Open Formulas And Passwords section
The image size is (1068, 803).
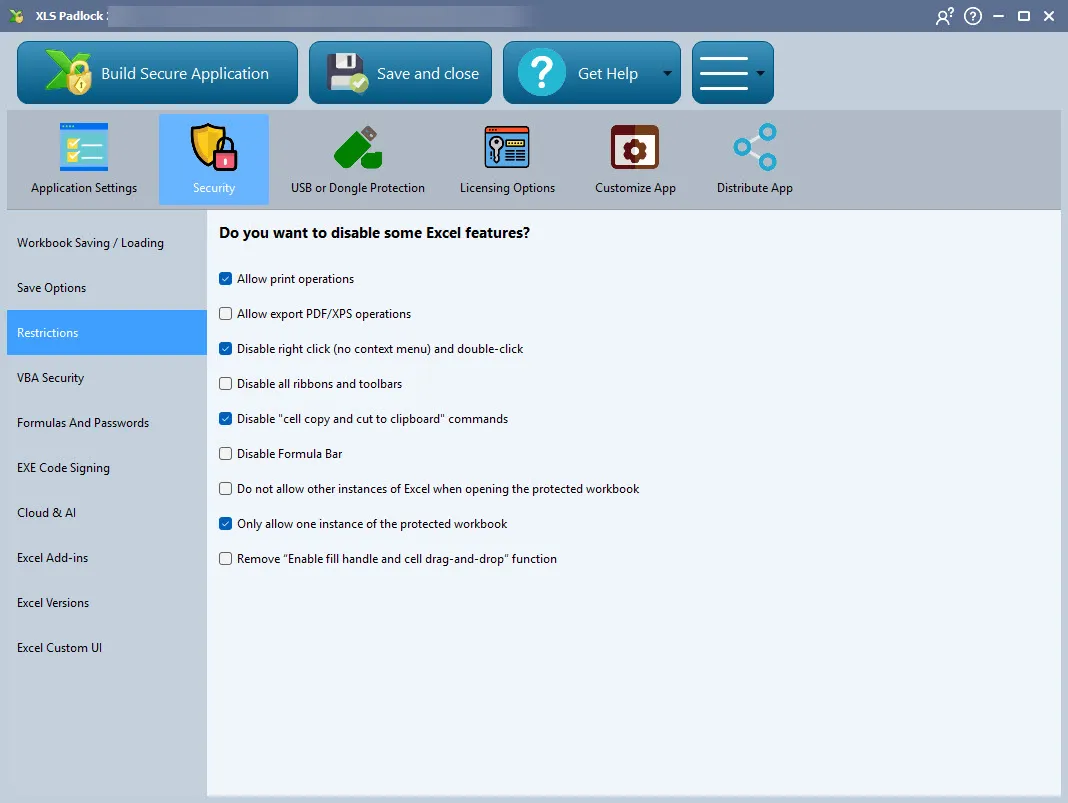click(107, 422)
